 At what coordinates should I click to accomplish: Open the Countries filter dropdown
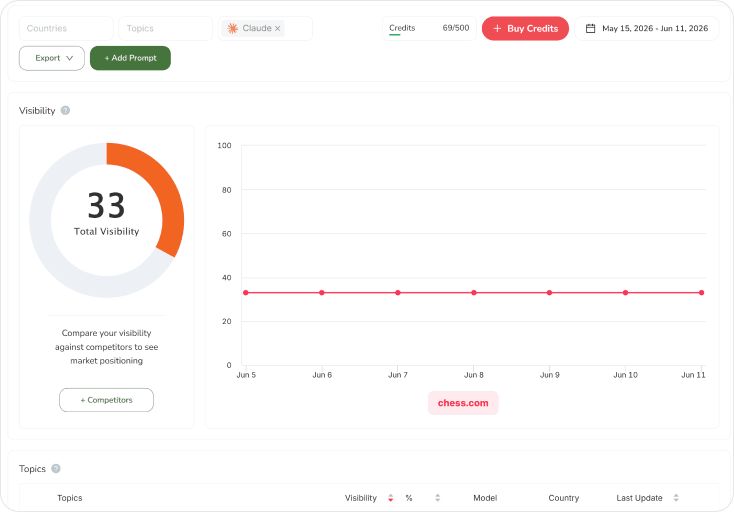point(66,29)
